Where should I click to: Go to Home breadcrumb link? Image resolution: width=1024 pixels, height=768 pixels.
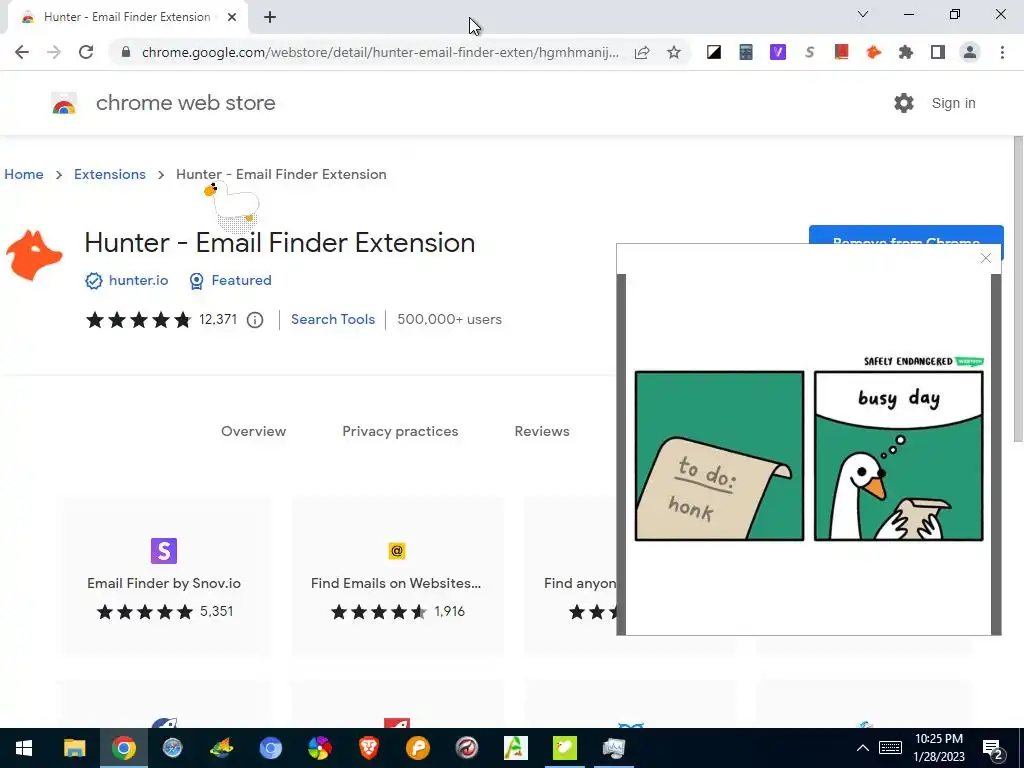(24, 174)
